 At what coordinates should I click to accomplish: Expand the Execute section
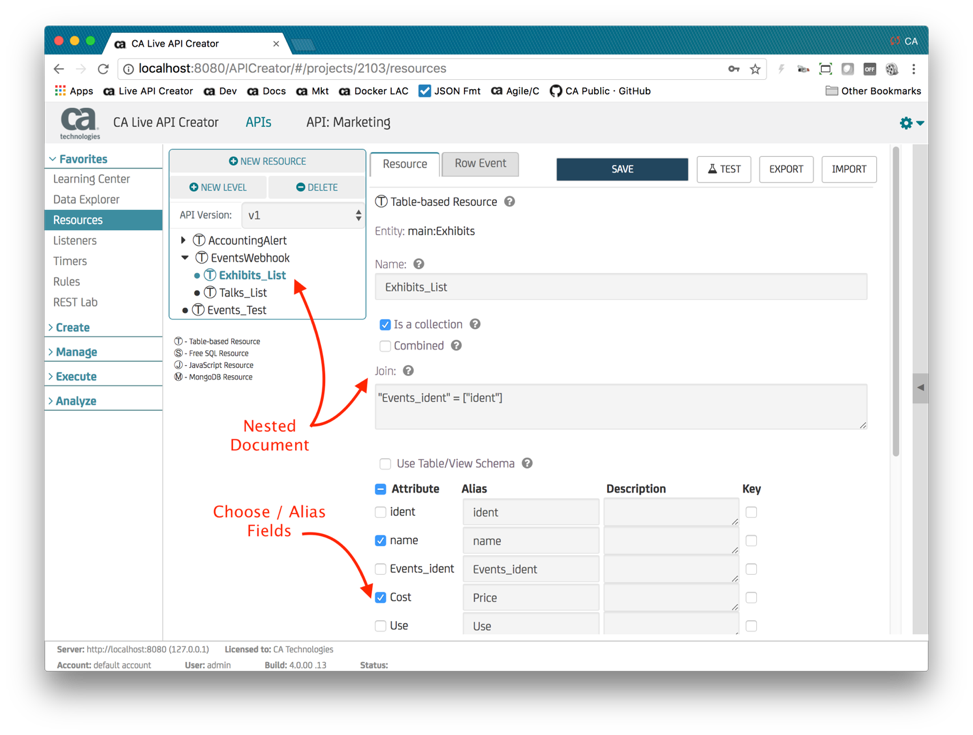coord(73,376)
